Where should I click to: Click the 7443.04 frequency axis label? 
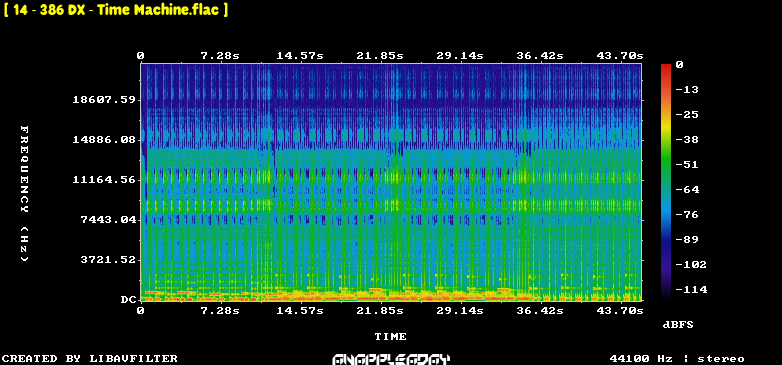pos(108,219)
